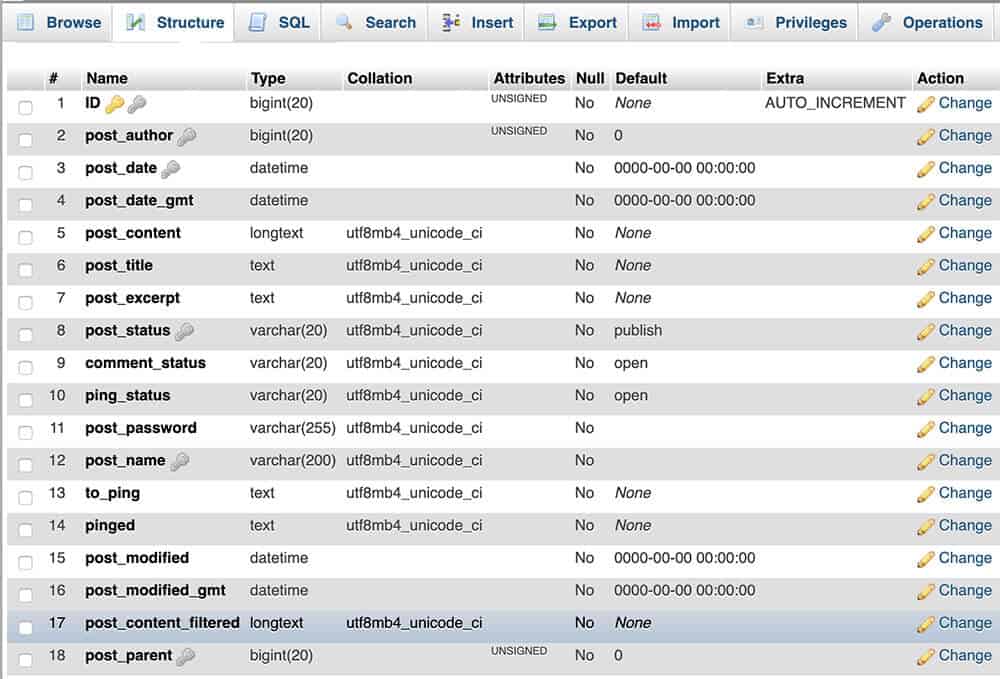This screenshot has height=679, width=1000.
Task: Click the pencil icon in post_modified_gmt row
Action: coord(925,592)
